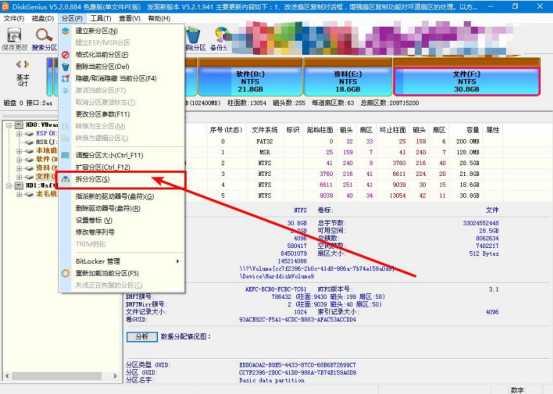Click the 删除分区 trash can toolbar icon
Screen dimensions: 553x394
coord(193,36)
